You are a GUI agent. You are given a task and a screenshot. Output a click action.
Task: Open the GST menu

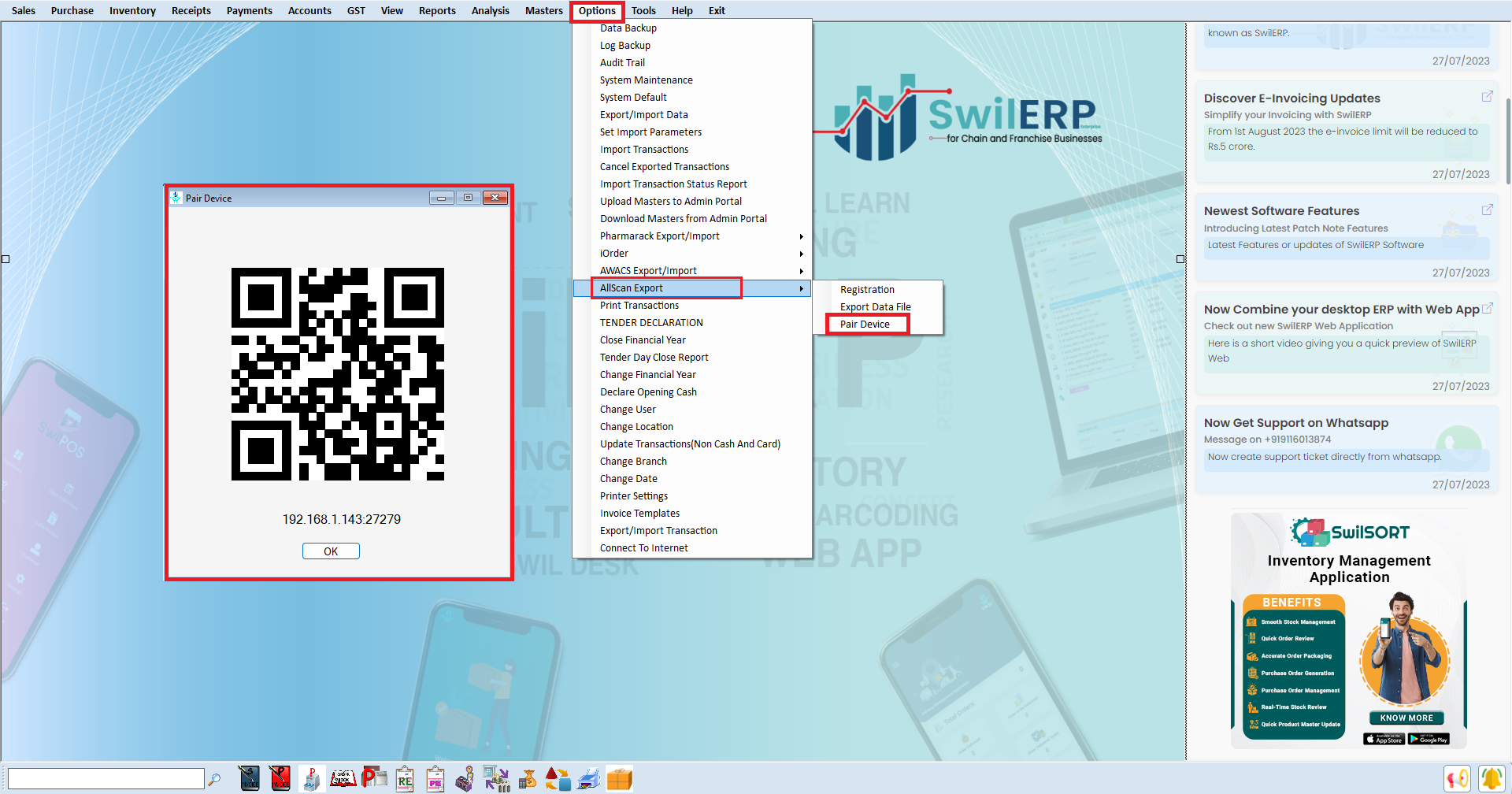[x=356, y=10]
